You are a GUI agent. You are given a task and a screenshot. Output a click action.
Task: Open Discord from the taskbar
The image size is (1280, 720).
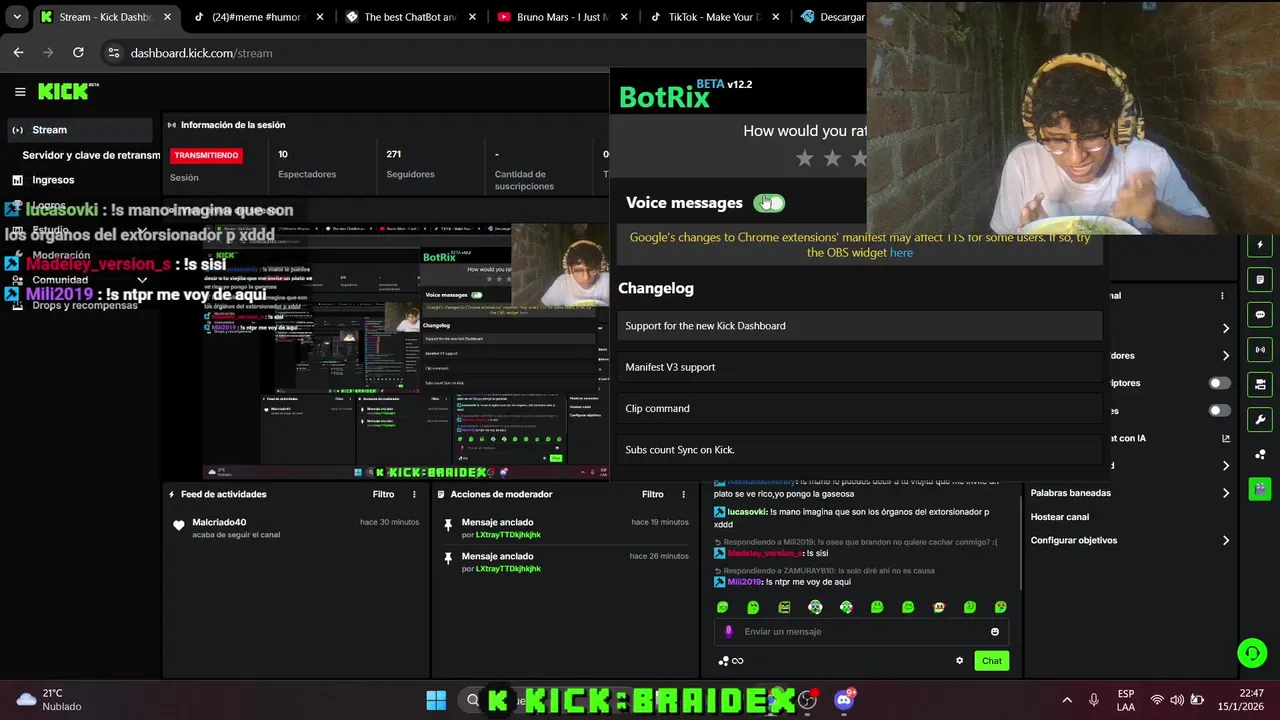click(844, 700)
